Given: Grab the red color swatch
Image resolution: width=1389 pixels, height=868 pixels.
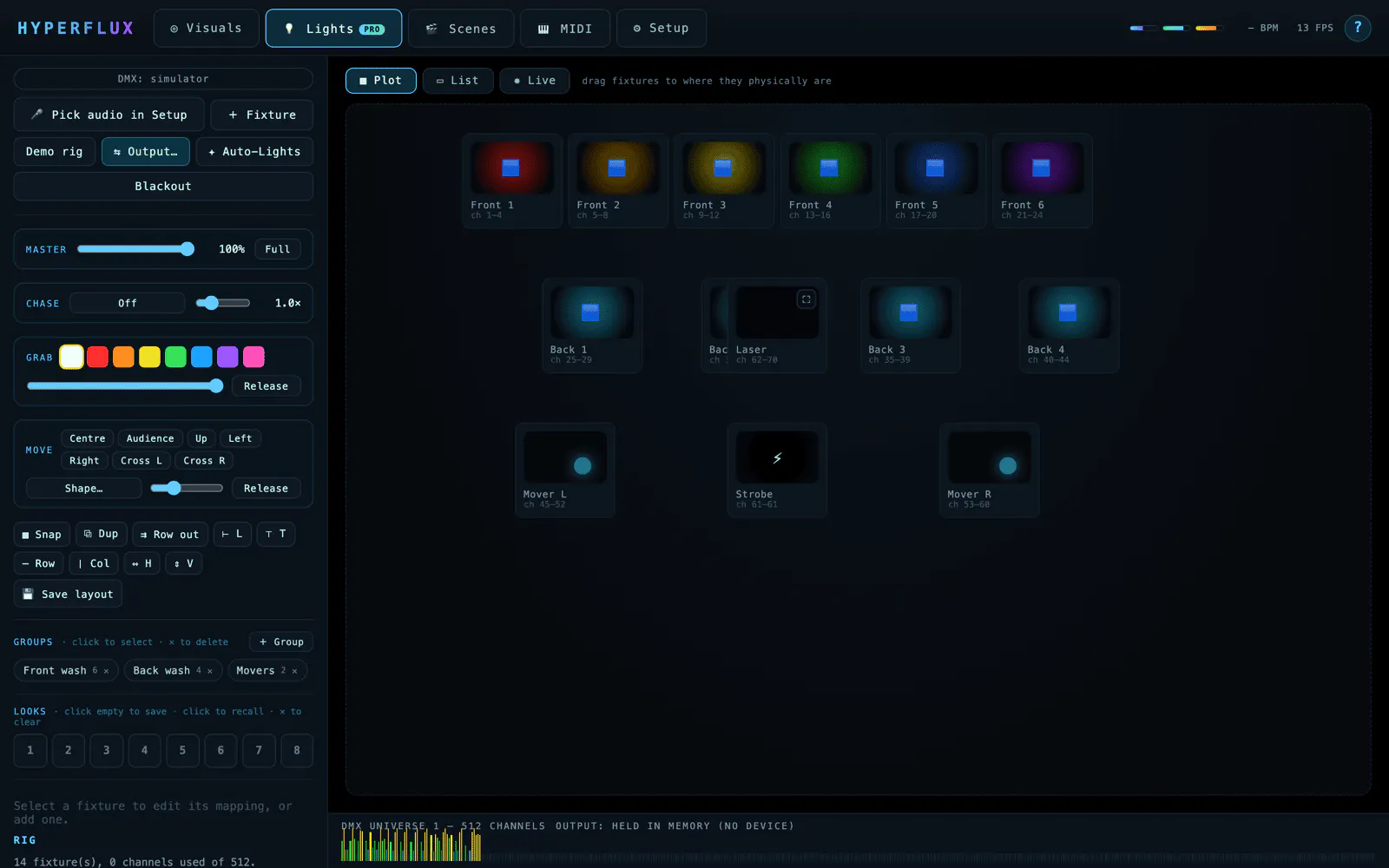Looking at the screenshot, I should click(98, 357).
